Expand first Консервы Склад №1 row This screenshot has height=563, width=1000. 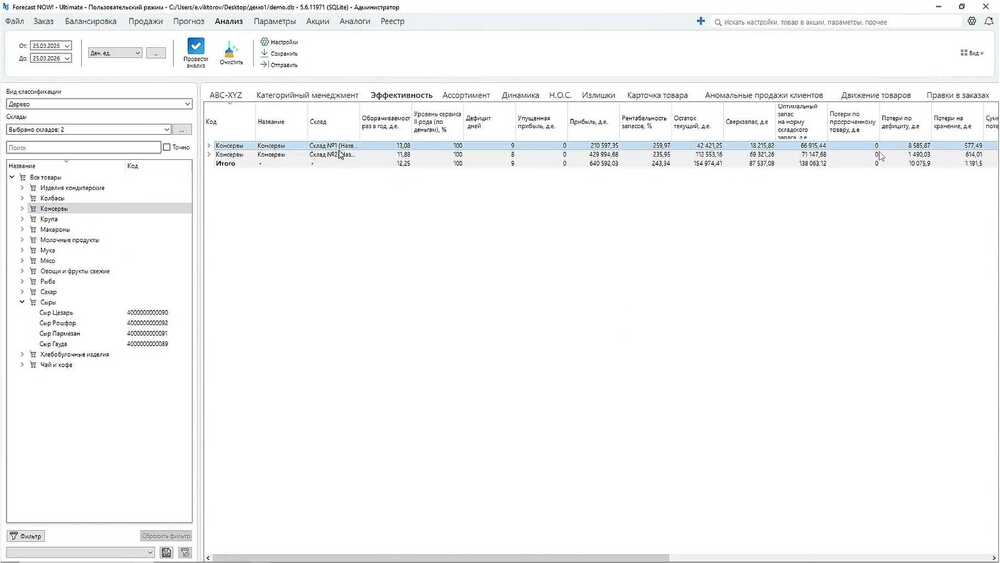click(x=209, y=145)
